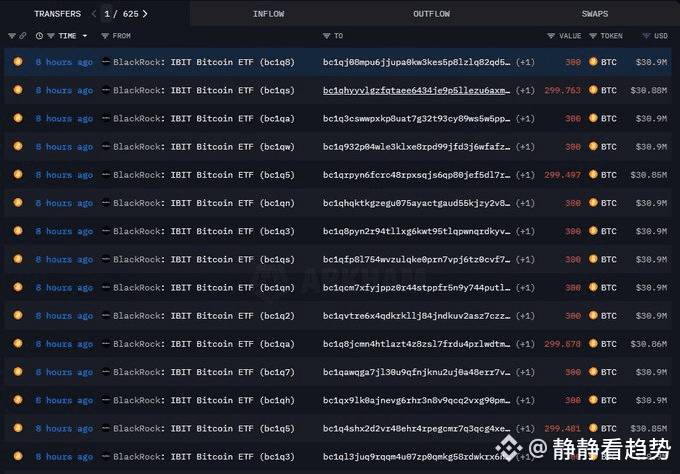Open underlined bc1qhyyvlgzfqtaee recipient address
Screen dimensions: 680x474
416,90
